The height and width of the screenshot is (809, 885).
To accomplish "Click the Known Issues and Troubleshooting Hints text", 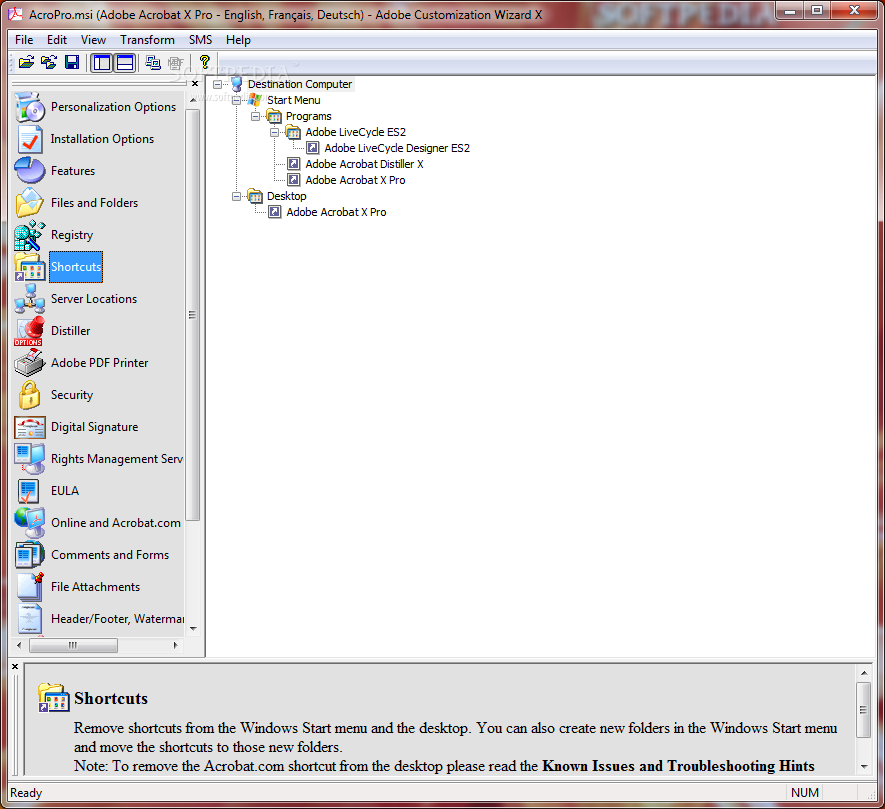I will [678, 766].
